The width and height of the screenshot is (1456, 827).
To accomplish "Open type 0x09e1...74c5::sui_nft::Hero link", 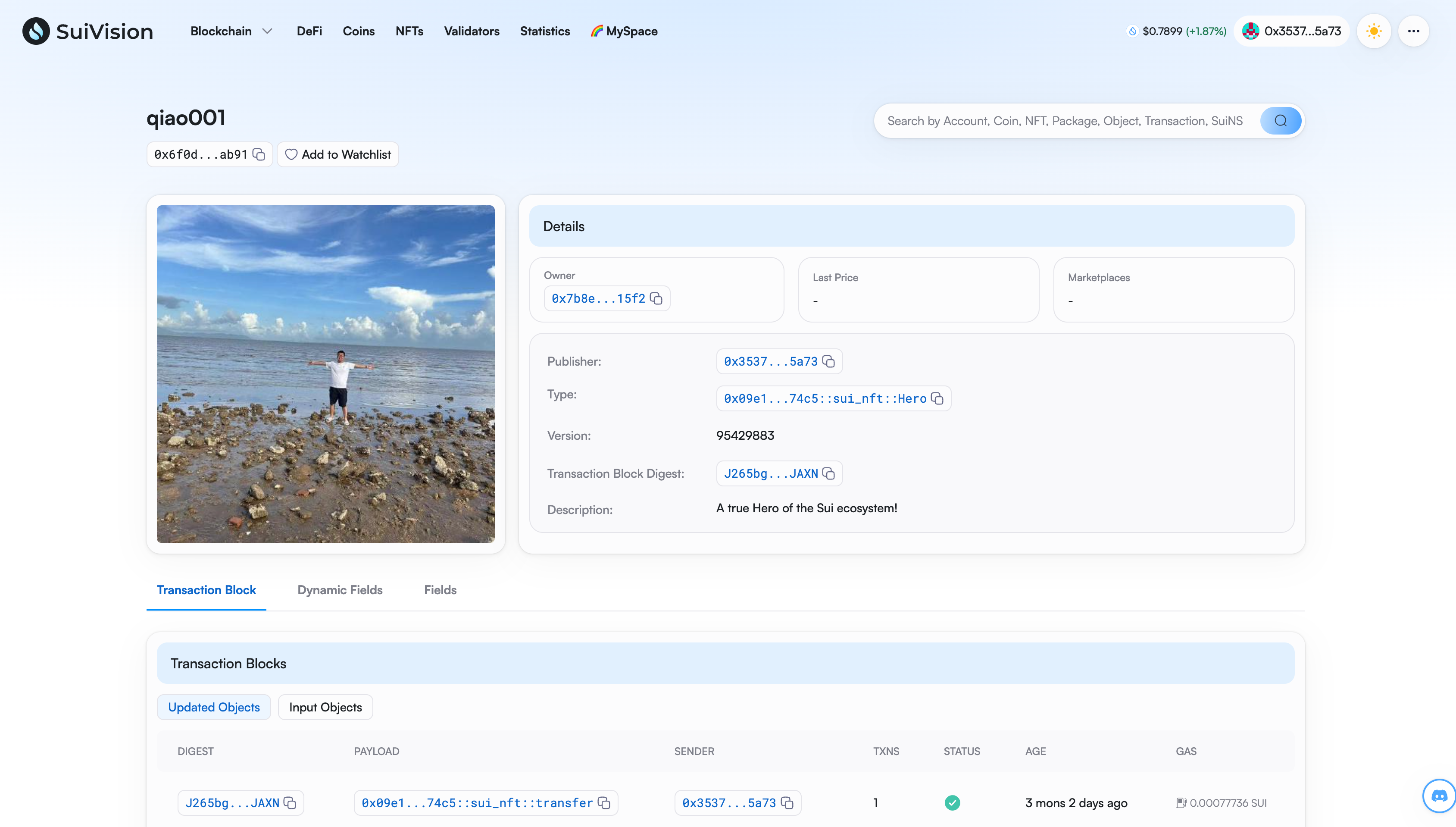I will (825, 399).
